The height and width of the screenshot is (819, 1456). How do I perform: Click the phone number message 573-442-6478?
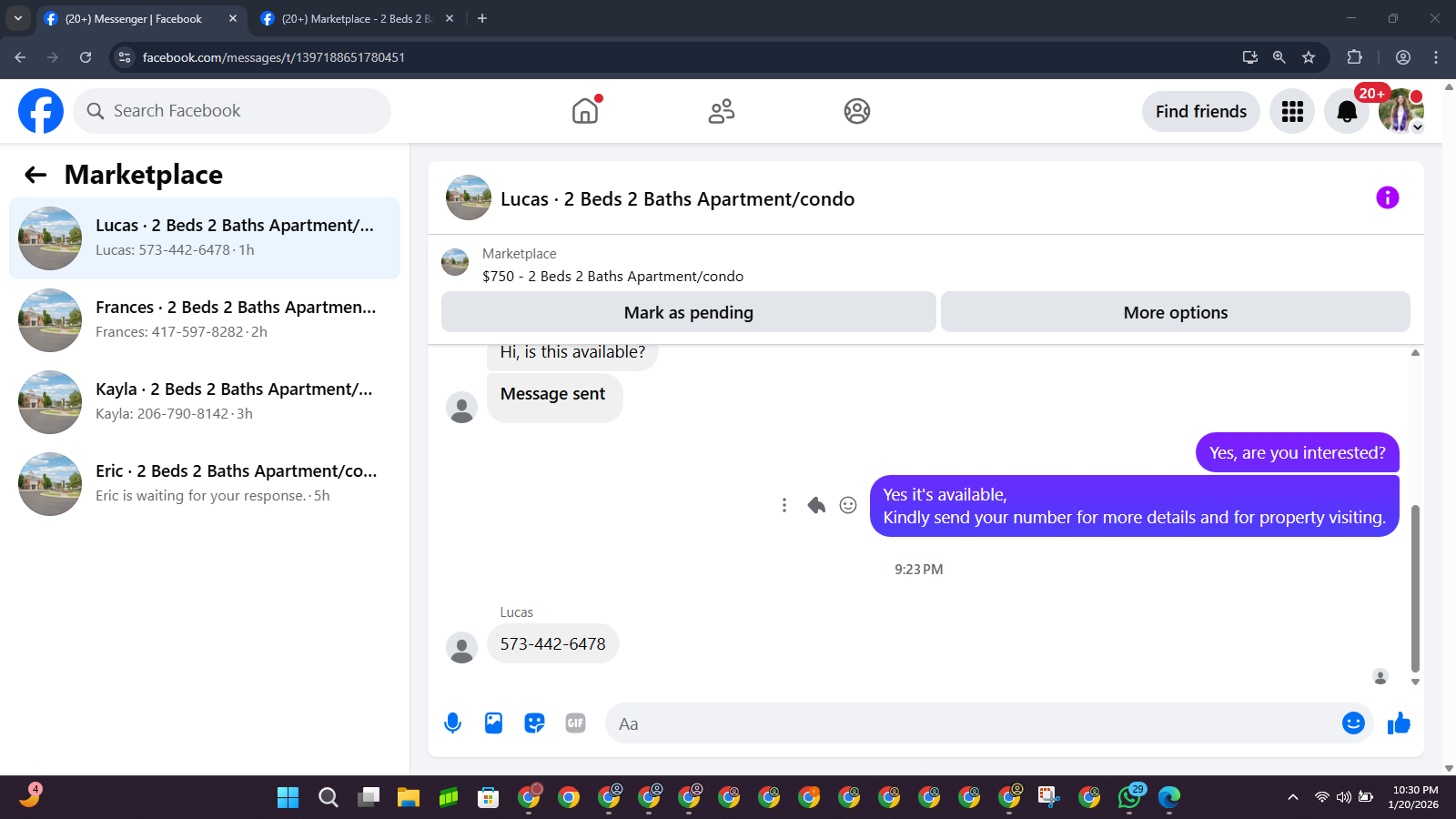552,643
